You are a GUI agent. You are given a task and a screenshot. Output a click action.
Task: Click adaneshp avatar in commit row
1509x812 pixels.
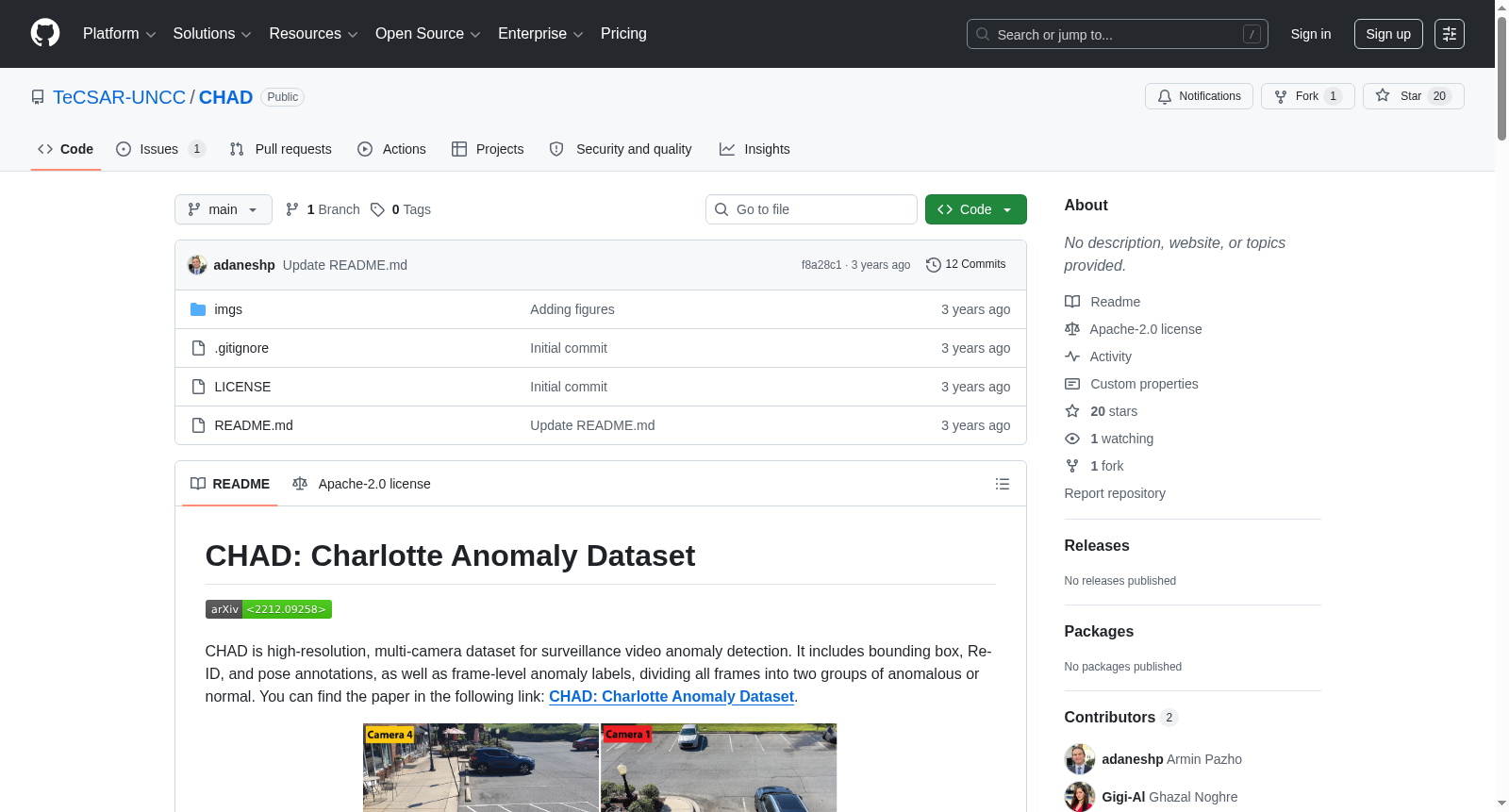click(x=197, y=265)
